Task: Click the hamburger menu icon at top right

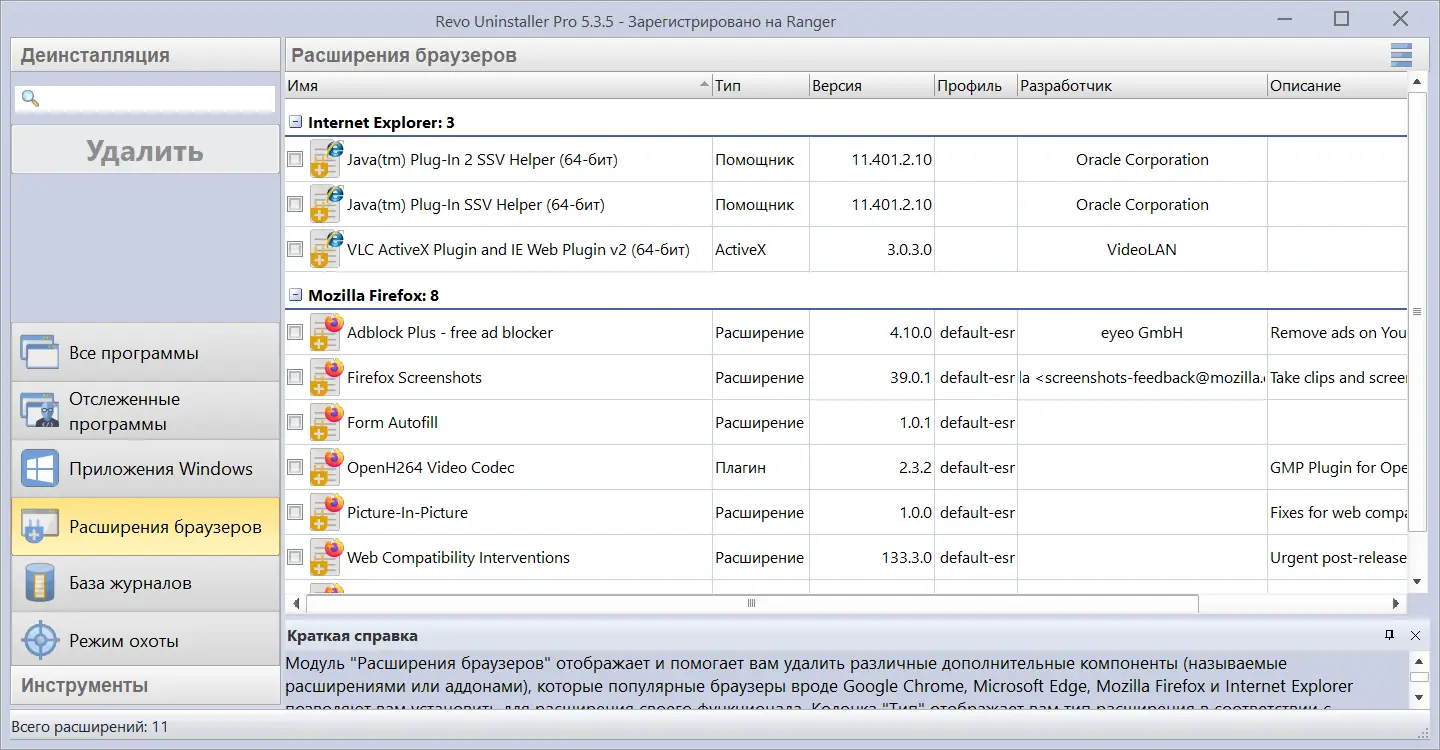Action: tap(1401, 56)
